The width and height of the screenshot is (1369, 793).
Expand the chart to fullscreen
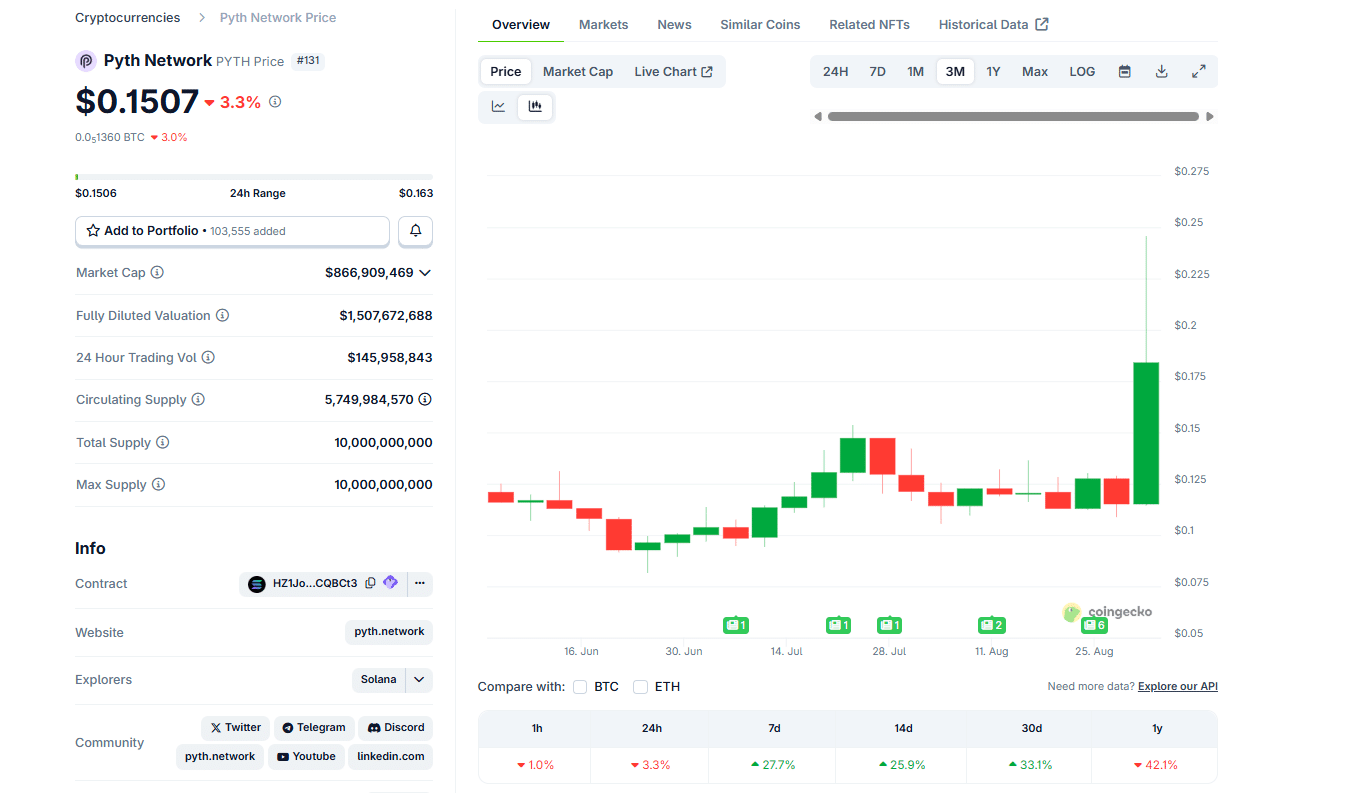[x=1198, y=71]
